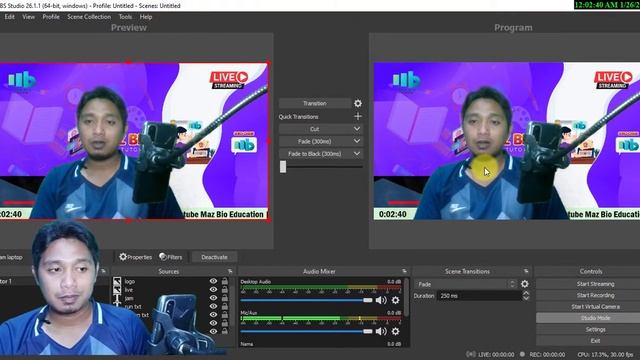Click the Preview scene canvas
This screenshot has width=640, height=360.
coord(134,140)
